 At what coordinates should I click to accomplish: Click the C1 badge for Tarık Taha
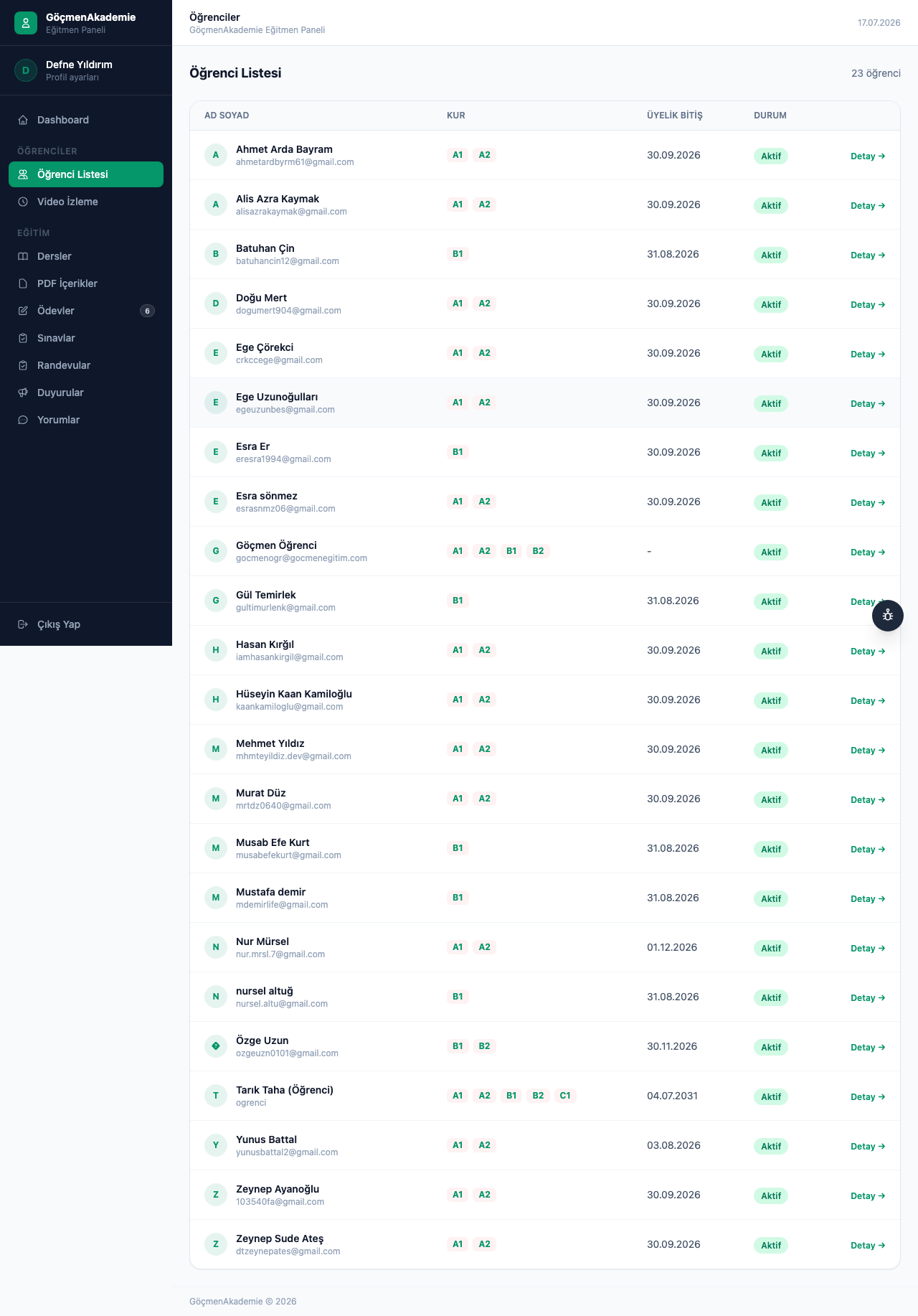(x=565, y=1096)
